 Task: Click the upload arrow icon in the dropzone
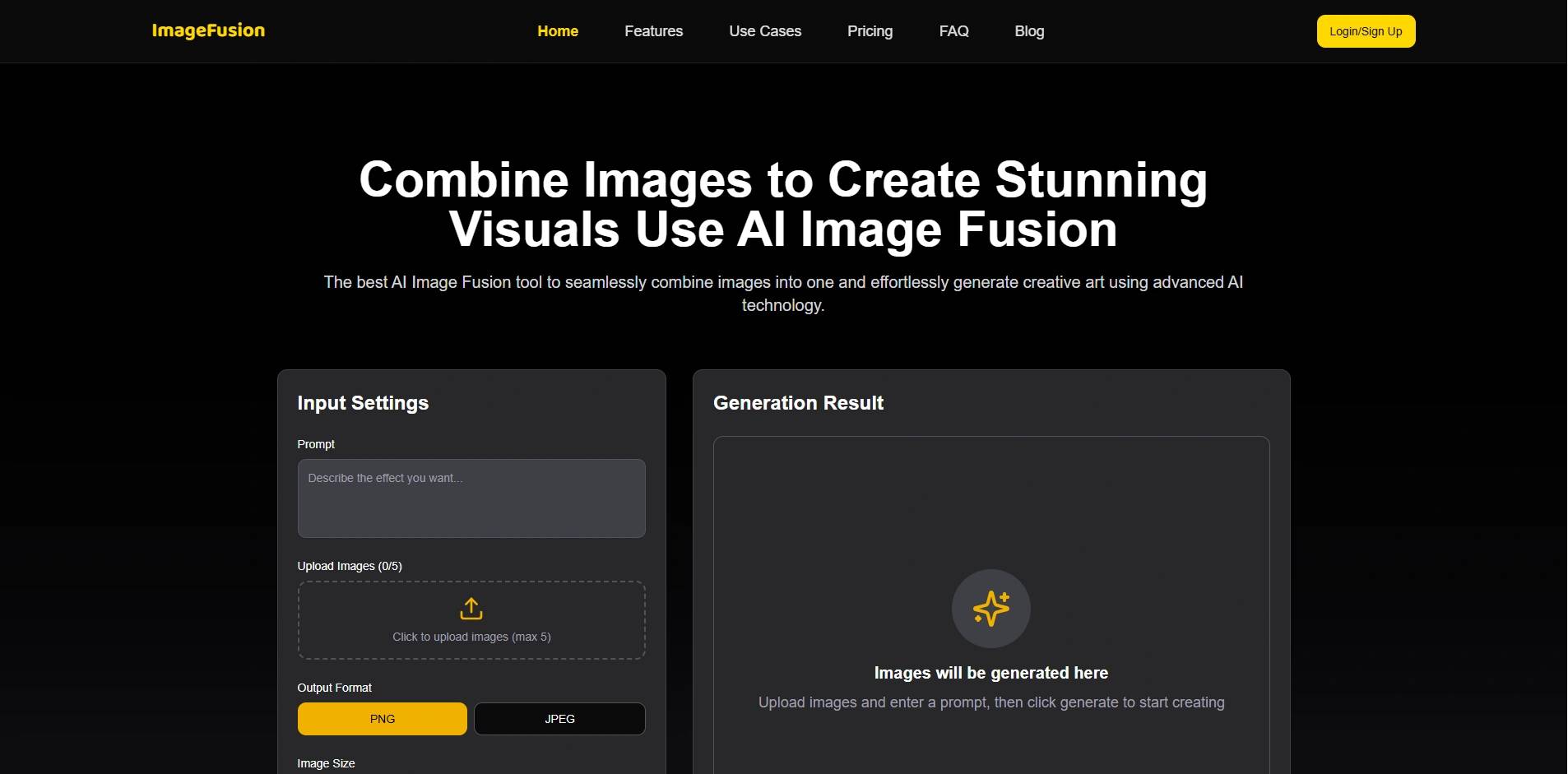pyautogui.click(x=471, y=608)
